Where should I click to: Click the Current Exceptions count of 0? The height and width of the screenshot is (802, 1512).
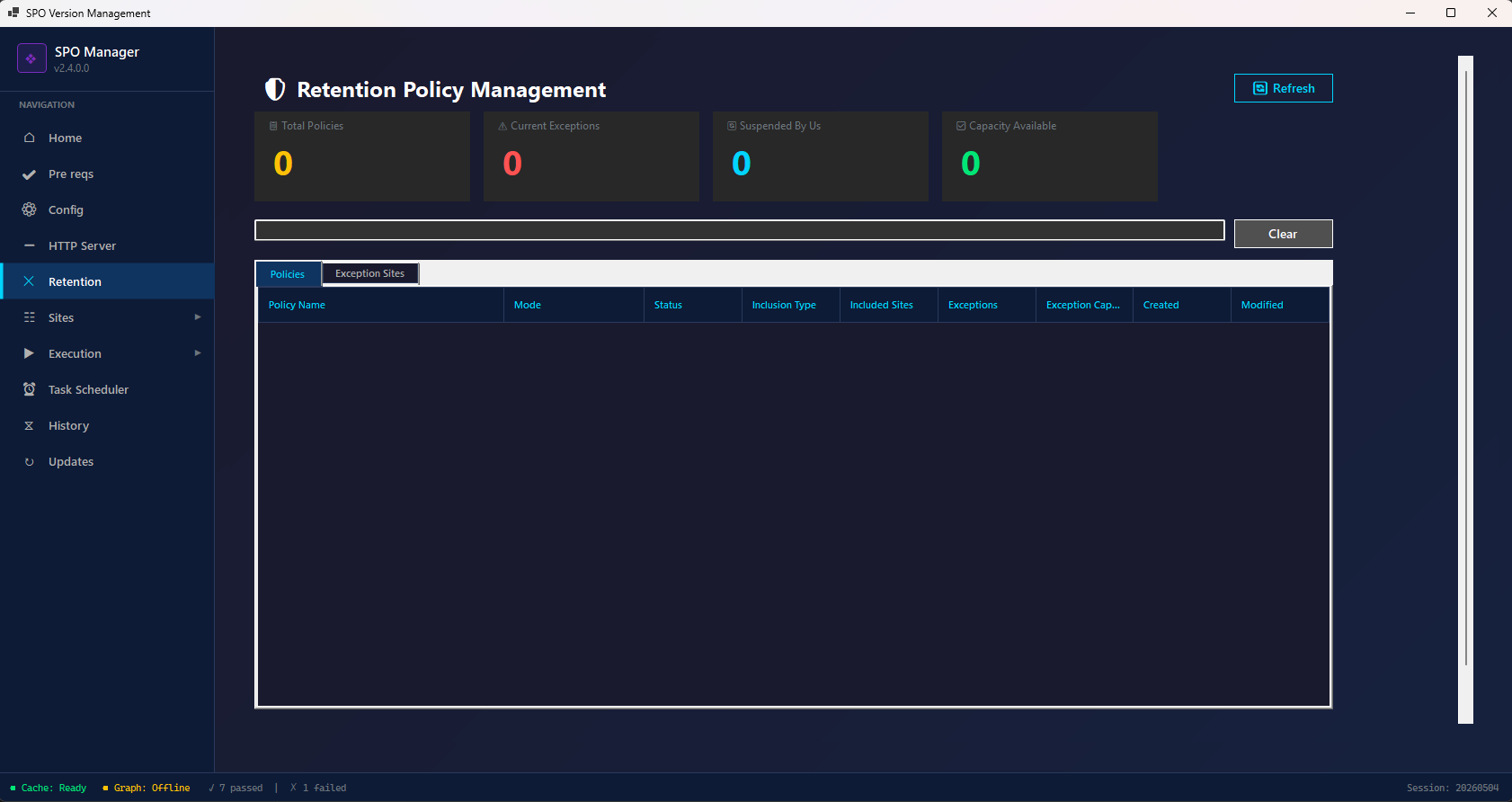pos(512,164)
